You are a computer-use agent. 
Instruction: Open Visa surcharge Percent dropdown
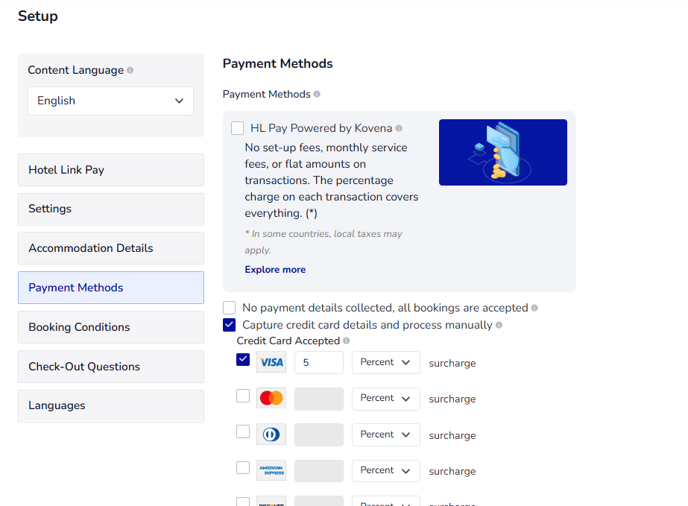(386, 362)
